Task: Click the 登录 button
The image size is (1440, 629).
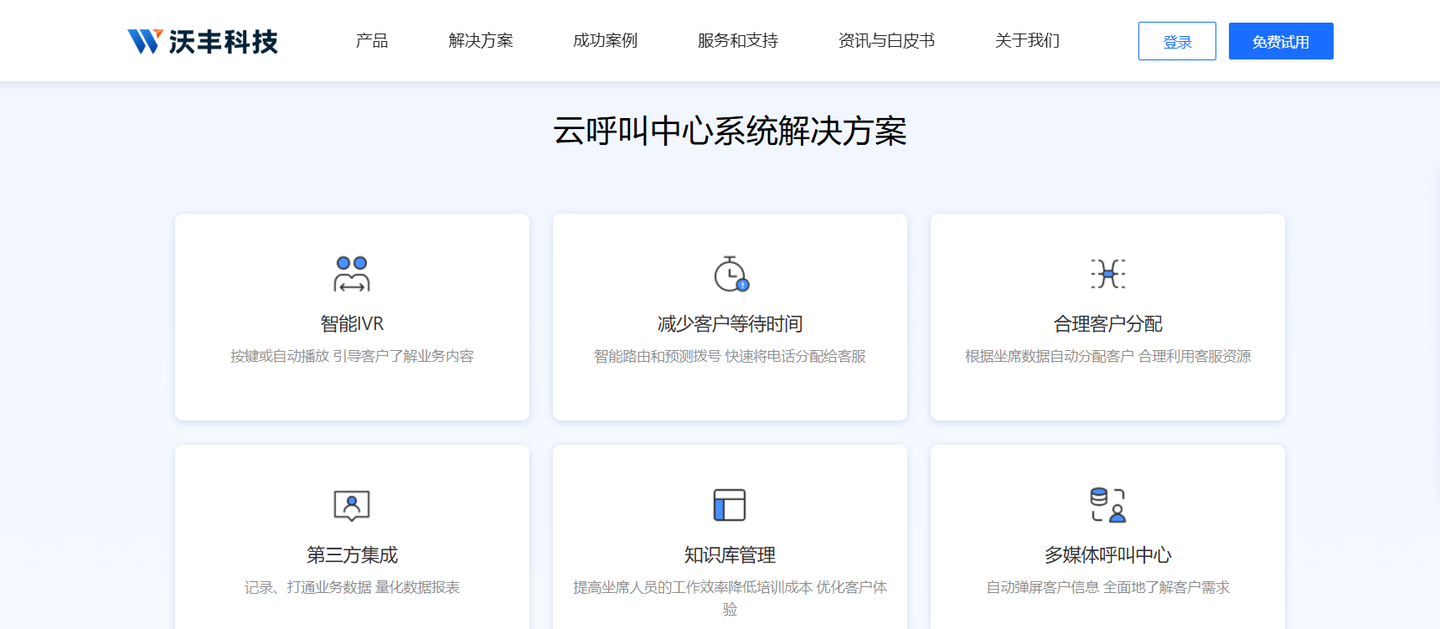Action: point(1177,42)
